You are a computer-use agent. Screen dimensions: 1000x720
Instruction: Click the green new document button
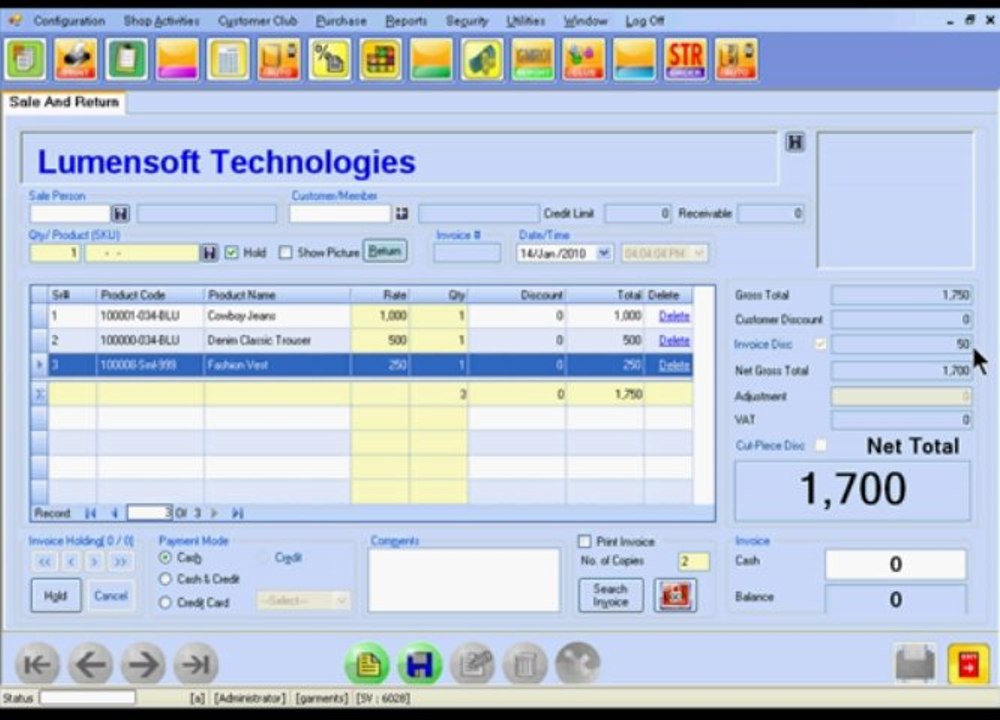pos(367,665)
